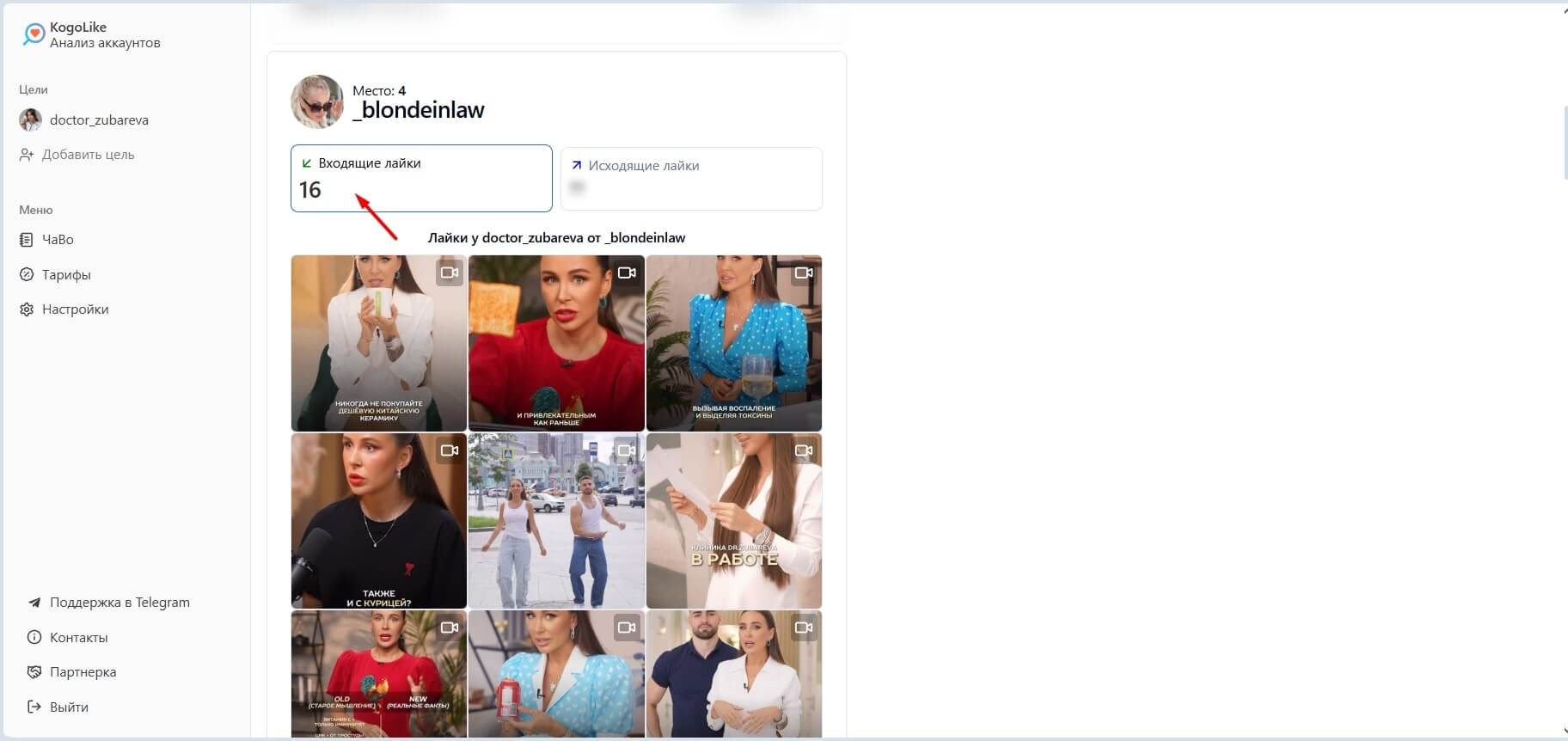The height and width of the screenshot is (741, 1568).
Task: Click the _blondeinlaw profile avatar photo
Action: [x=317, y=101]
